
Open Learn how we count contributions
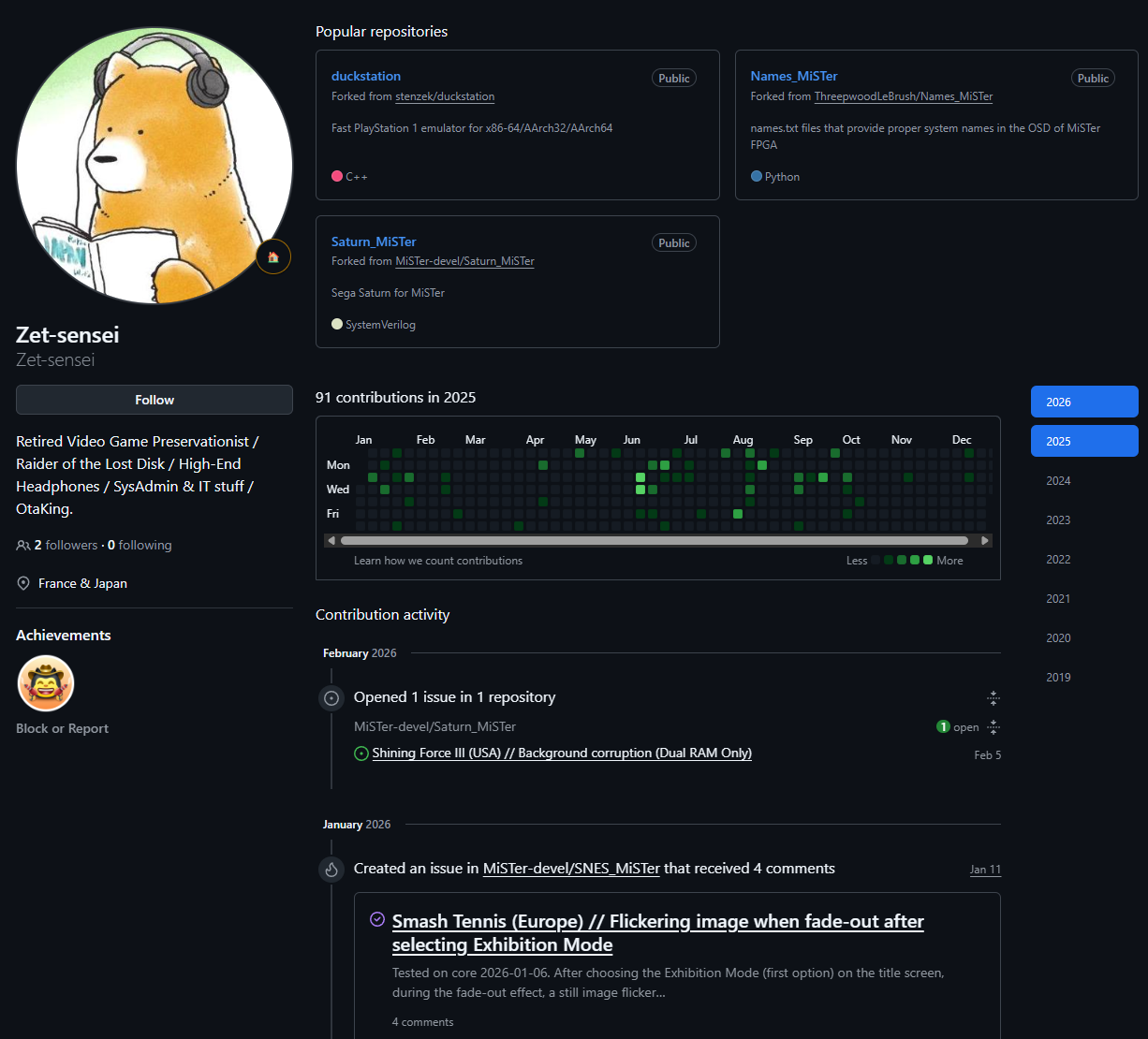coord(438,561)
